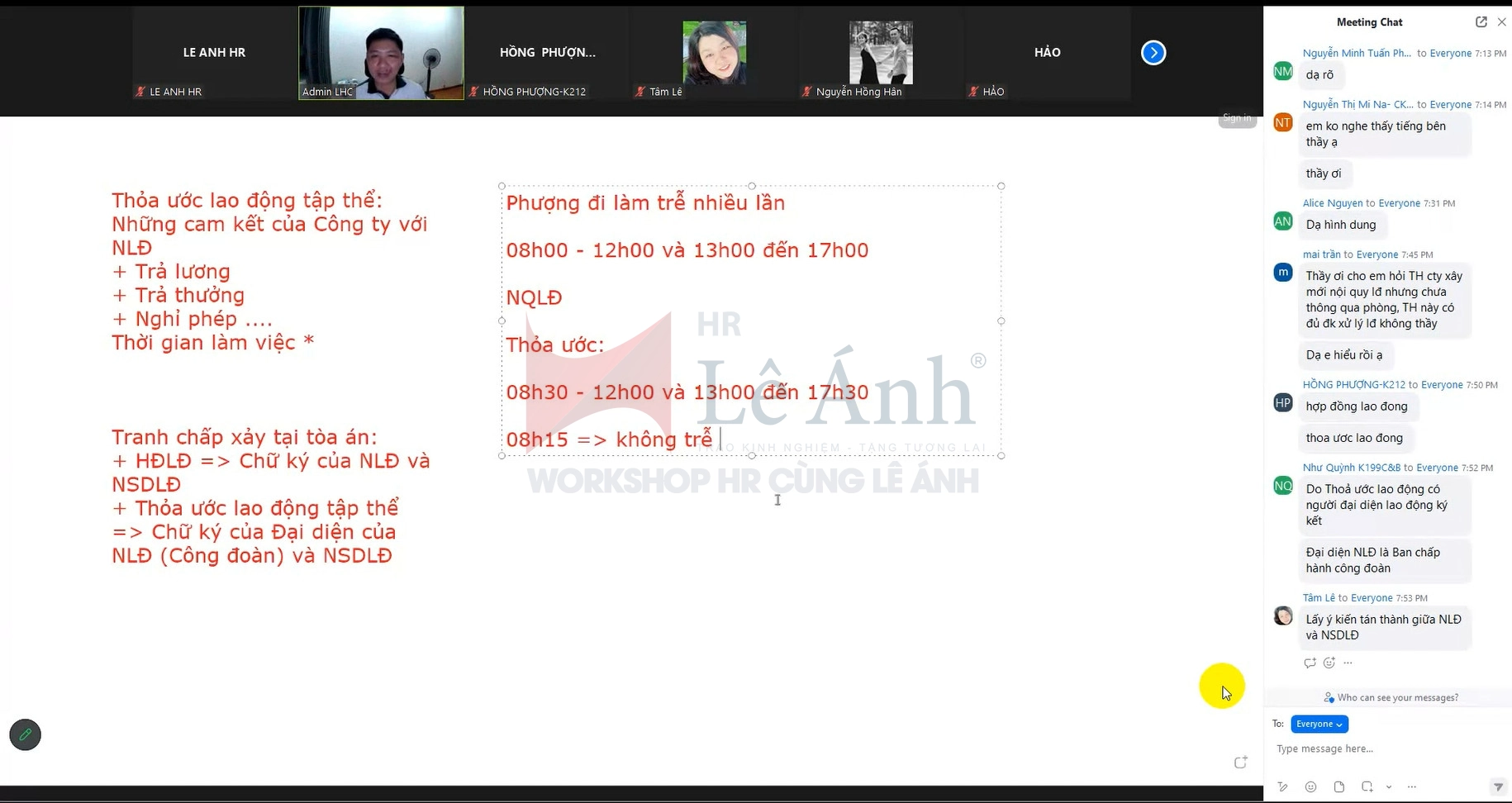Pop out the Meeting Chat window
Viewport: 1512px width, 803px height.
click(1481, 22)
